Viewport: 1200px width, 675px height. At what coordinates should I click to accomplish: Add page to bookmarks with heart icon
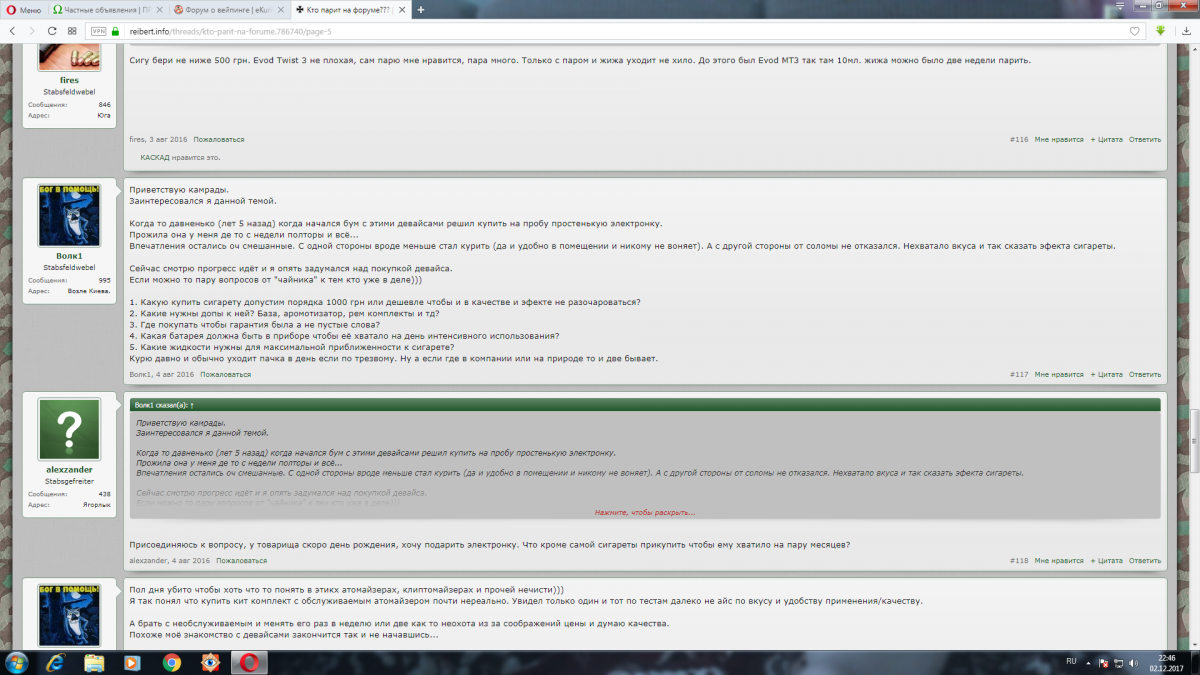tap(1134, 31)
